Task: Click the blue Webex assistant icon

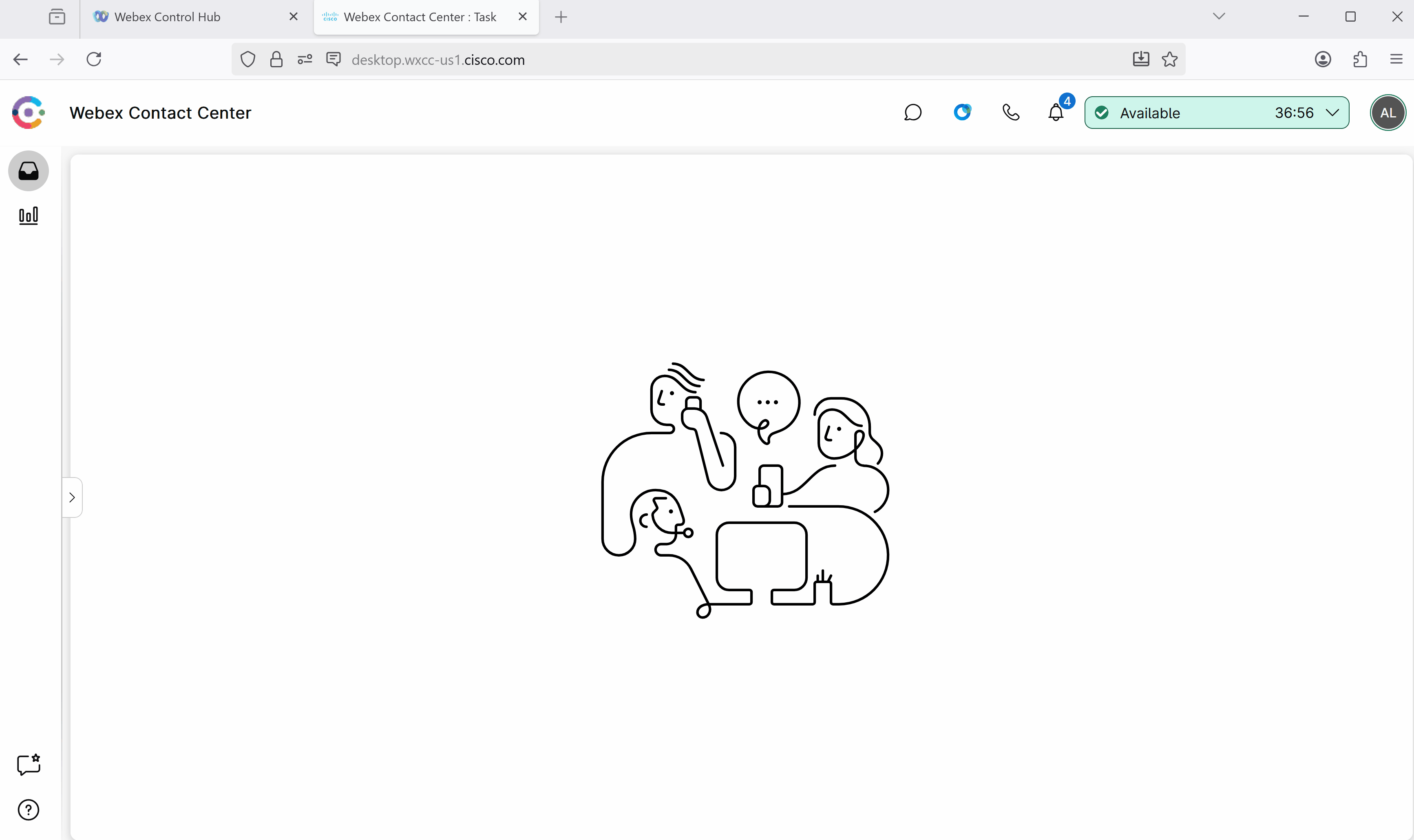Action: (x=962, y=112)
